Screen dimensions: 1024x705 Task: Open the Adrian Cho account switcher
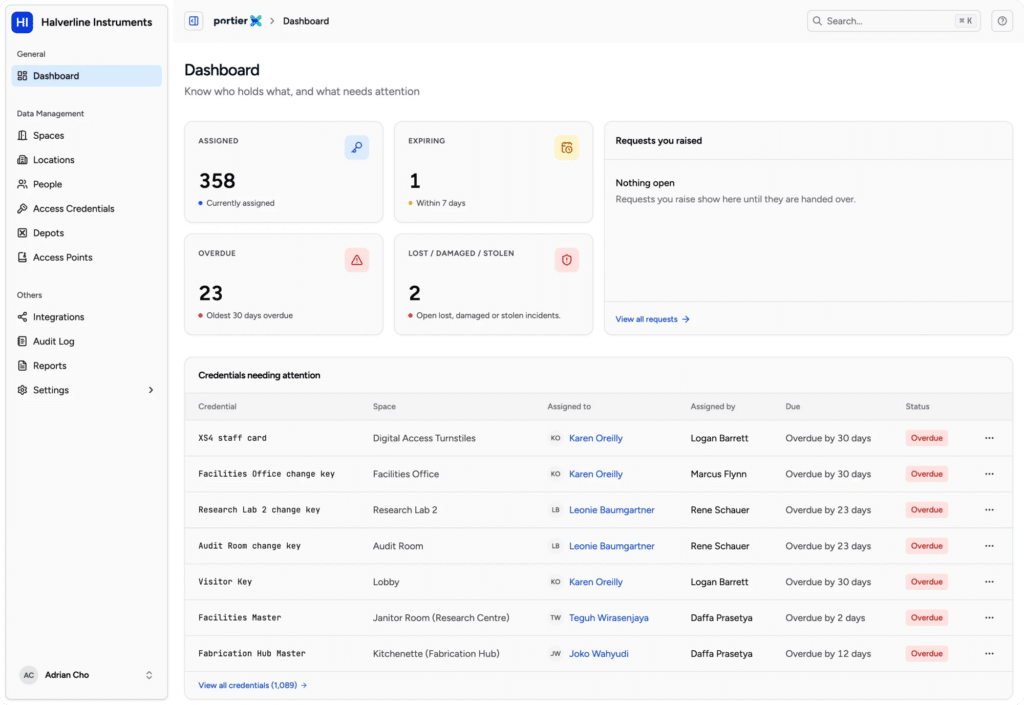86,675
